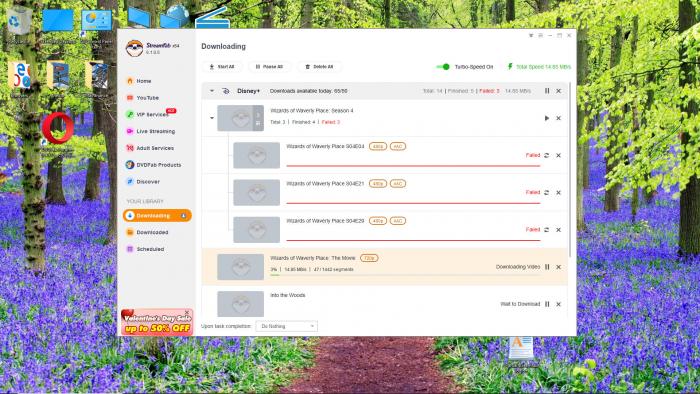Retry the failed S04E21 episode download

546,192
